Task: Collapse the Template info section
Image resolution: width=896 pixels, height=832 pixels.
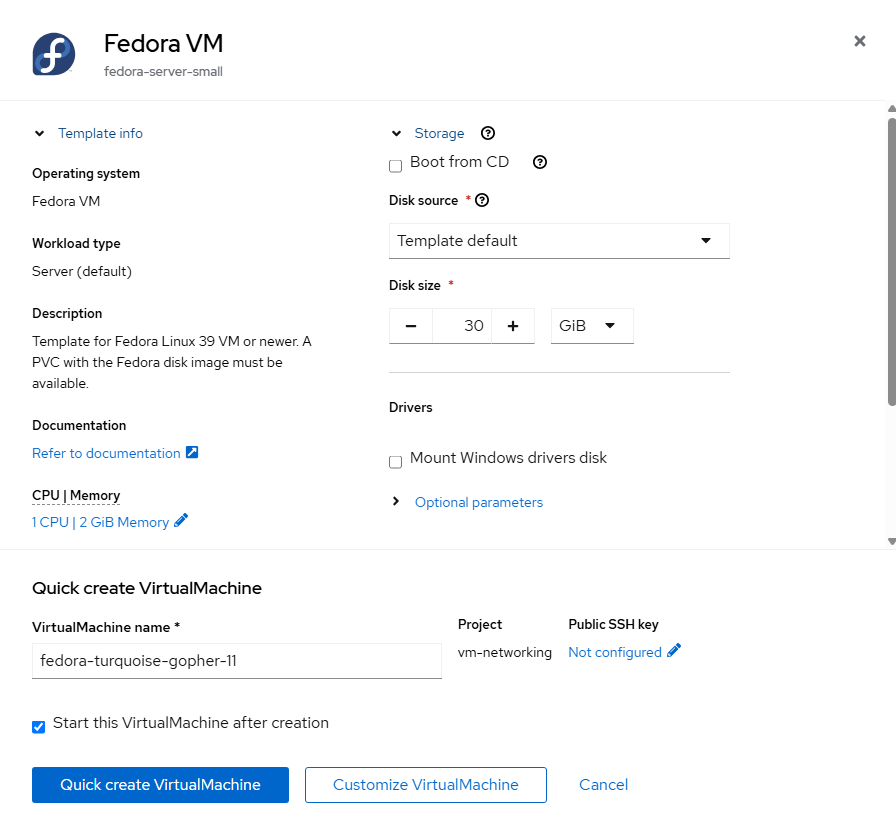Action: click(x=39, y=134)
